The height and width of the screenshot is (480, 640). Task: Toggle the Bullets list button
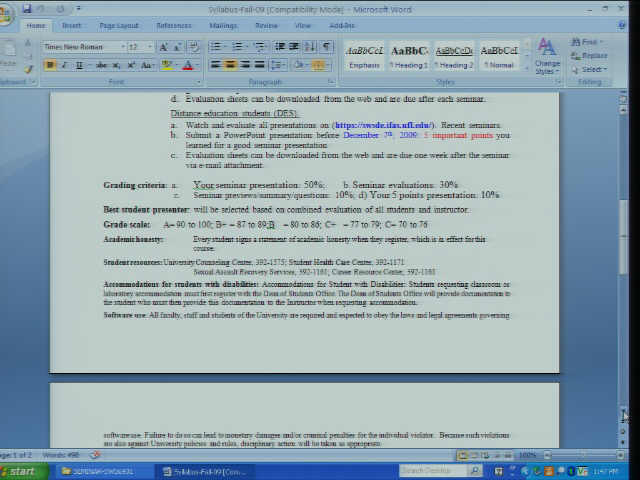tap(217, 47)
